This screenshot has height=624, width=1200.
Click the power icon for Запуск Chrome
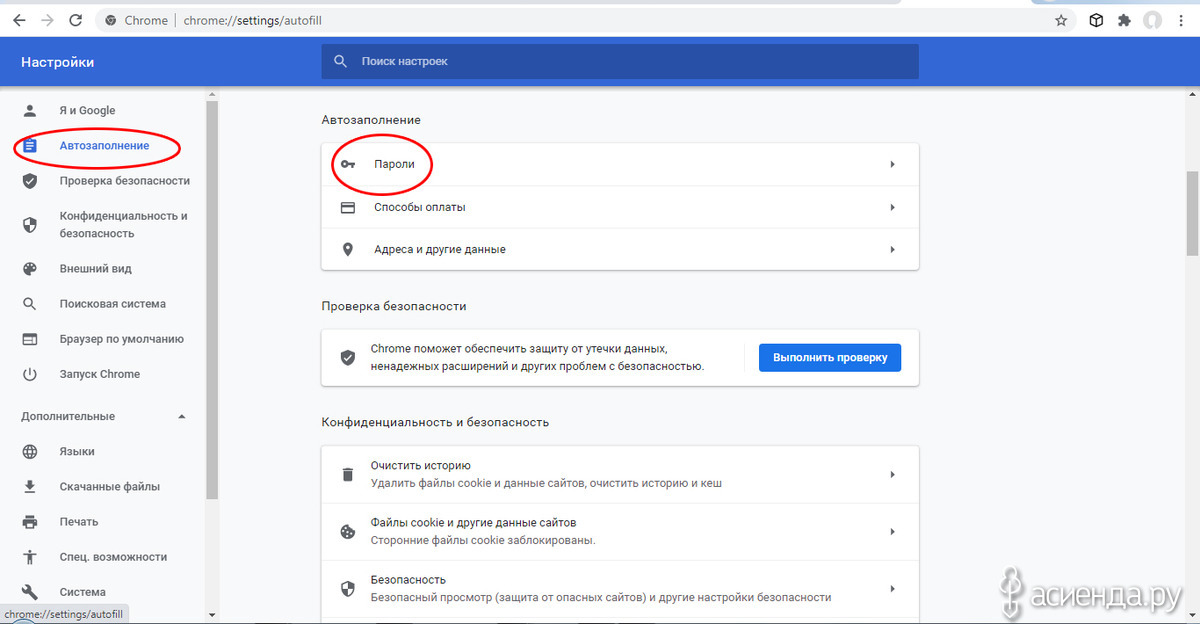[x=30, y=374]
